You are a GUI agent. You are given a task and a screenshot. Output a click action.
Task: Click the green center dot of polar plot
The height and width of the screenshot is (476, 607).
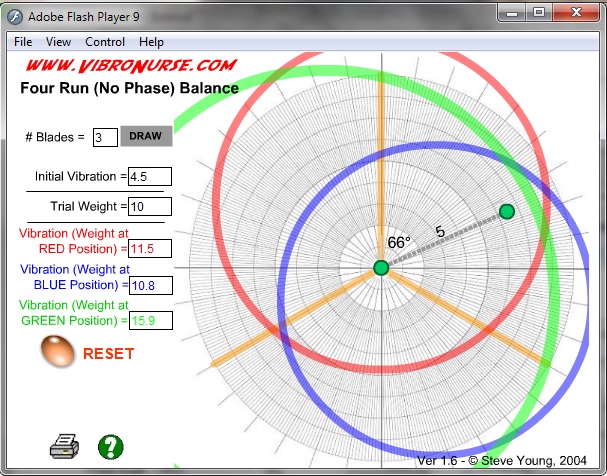click(x=381, y=267)
